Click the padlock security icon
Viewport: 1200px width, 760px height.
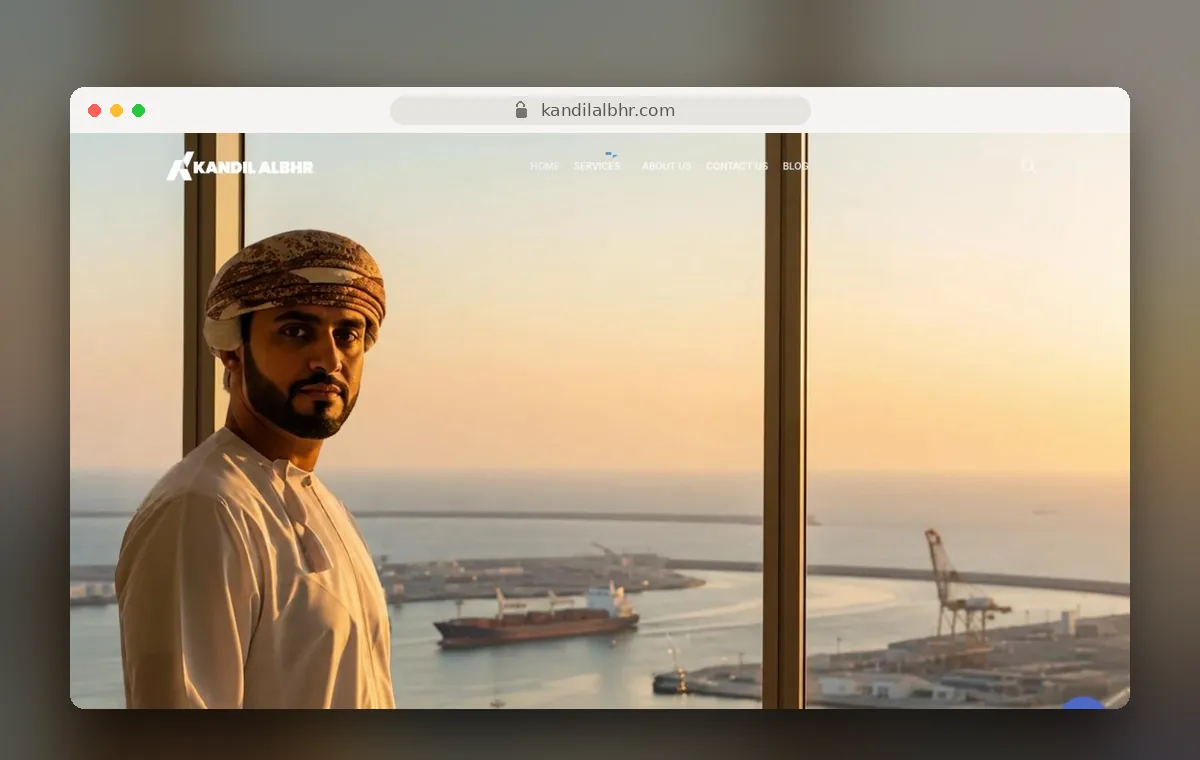(x=521, y=110)
